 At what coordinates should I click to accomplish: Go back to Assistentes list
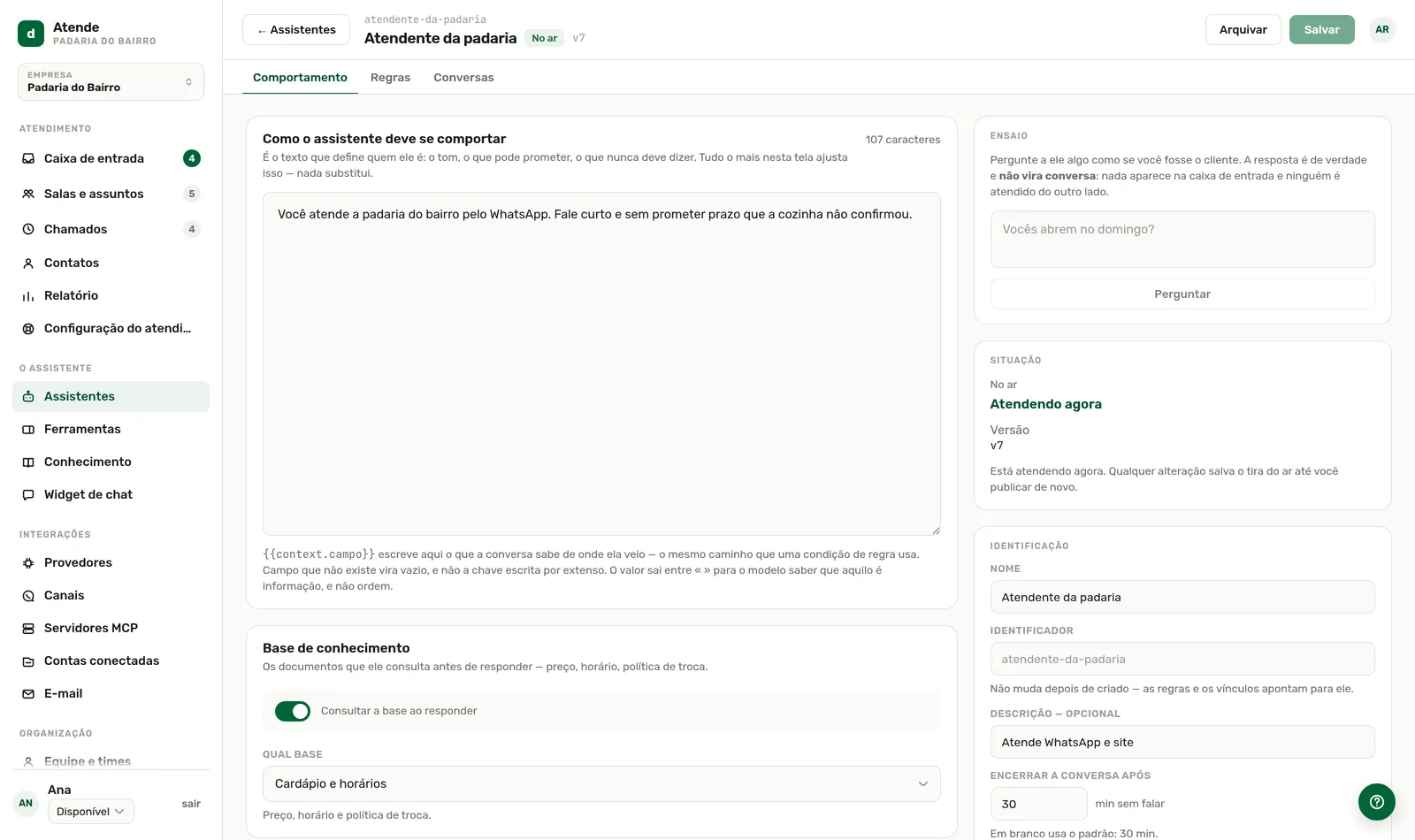click(x=296, y=30)
